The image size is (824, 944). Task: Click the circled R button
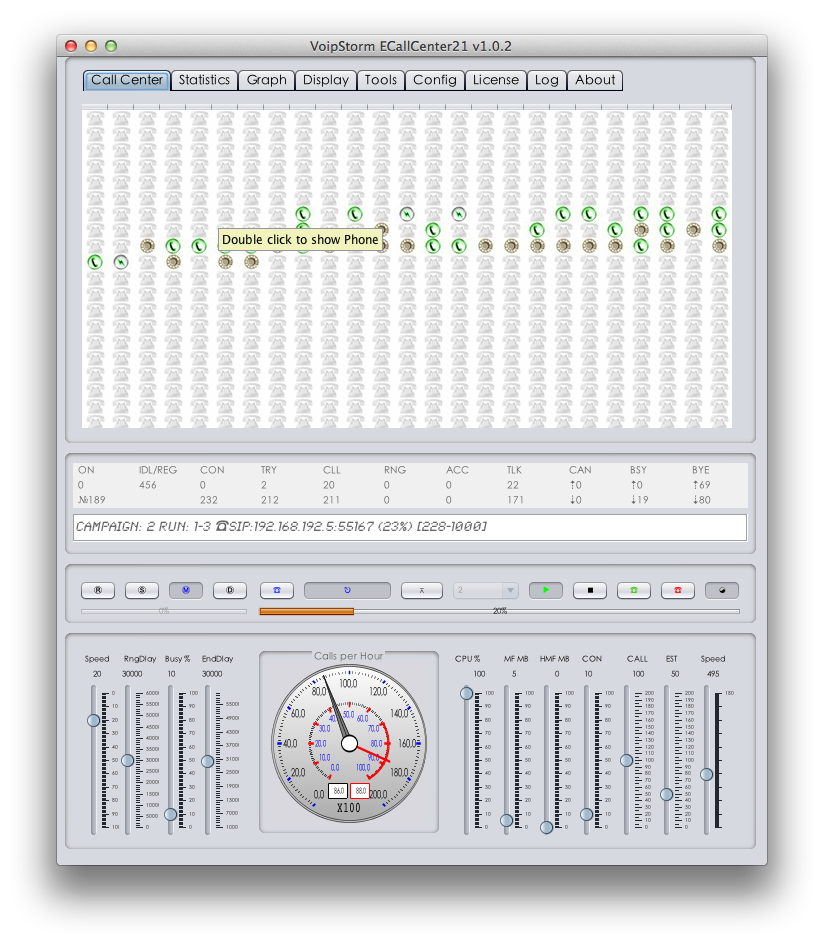[x=98, y=590]
